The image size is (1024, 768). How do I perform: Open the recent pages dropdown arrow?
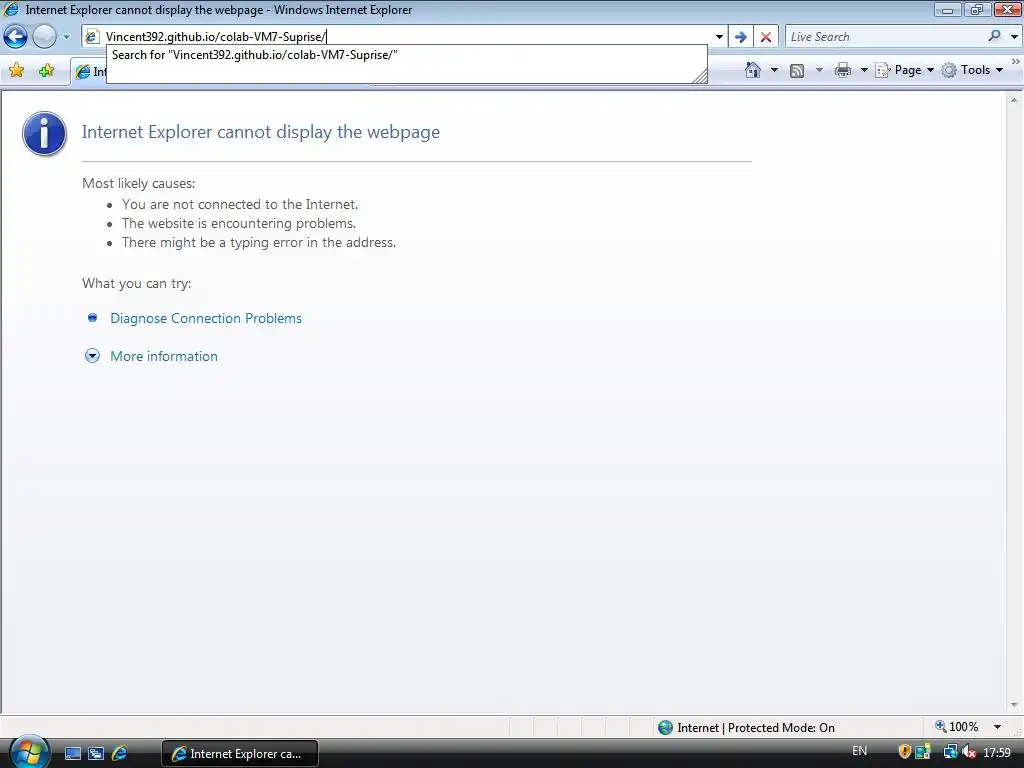(66, 37)
